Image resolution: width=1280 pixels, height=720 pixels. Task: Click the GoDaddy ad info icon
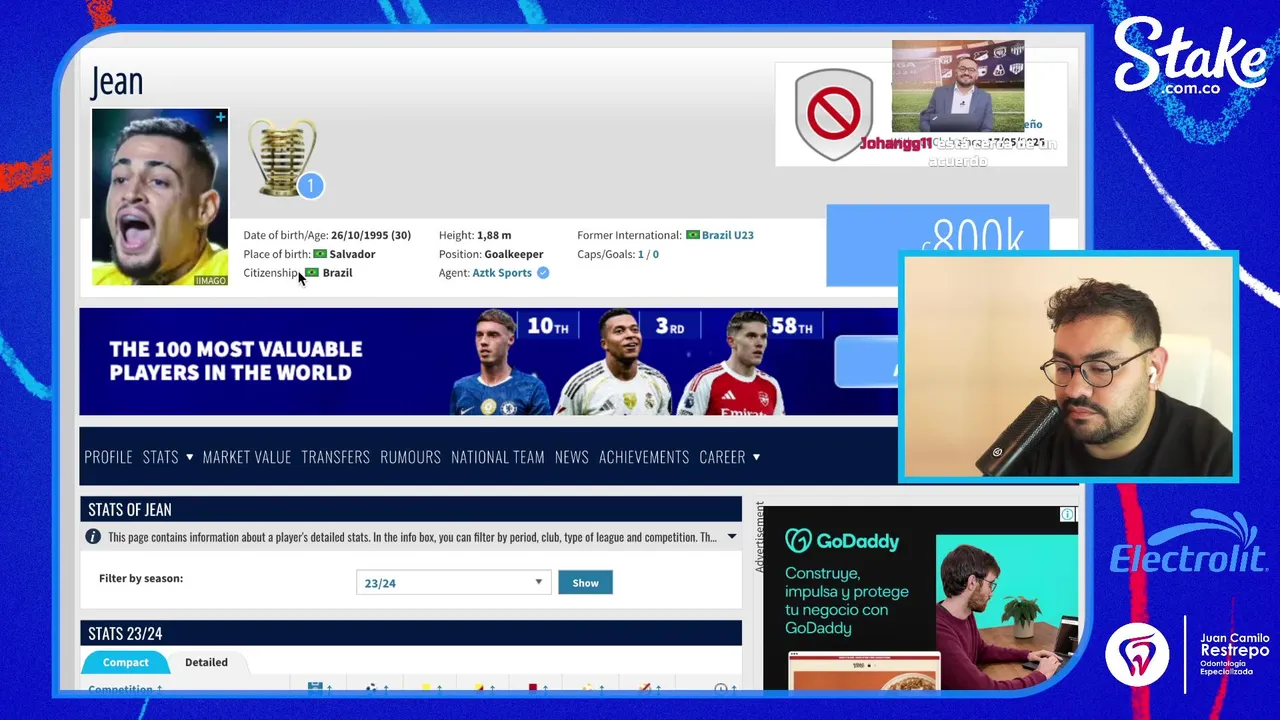pyautogui.click(x=1067, y=515)
